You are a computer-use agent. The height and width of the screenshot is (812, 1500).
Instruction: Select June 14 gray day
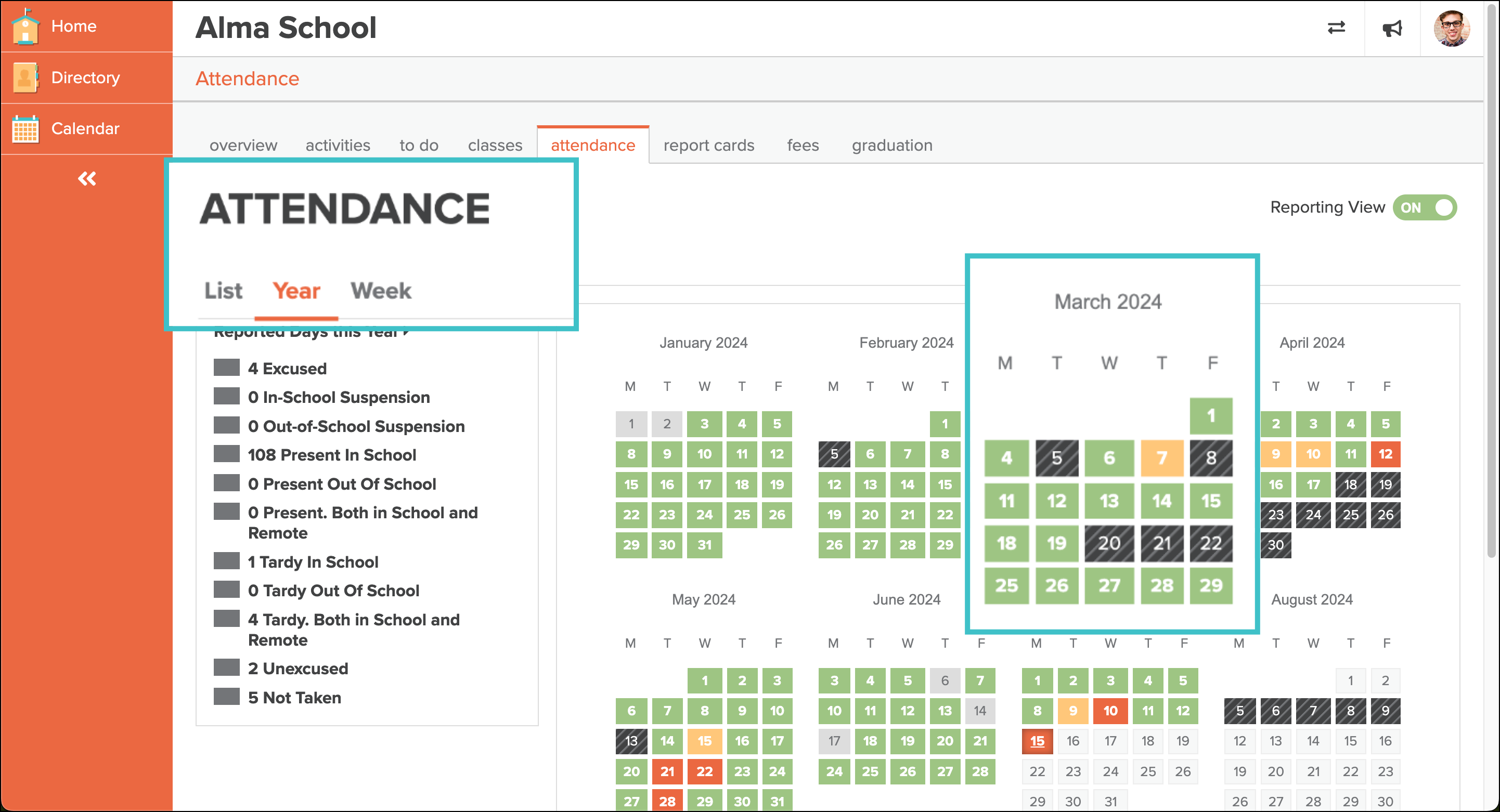click(x=980, y=711)
